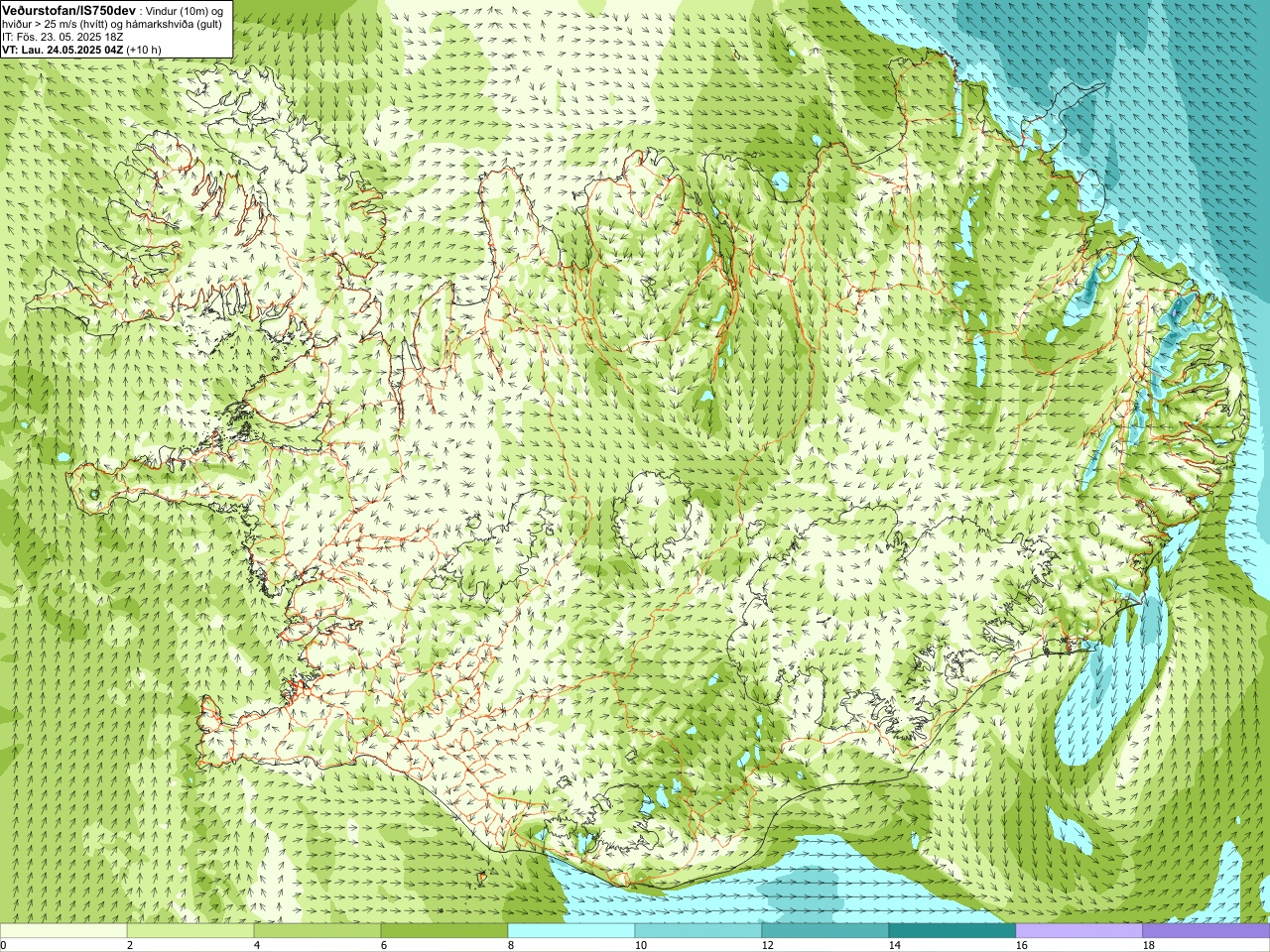
Task: Click the scale label "12"
Action: 768,945
